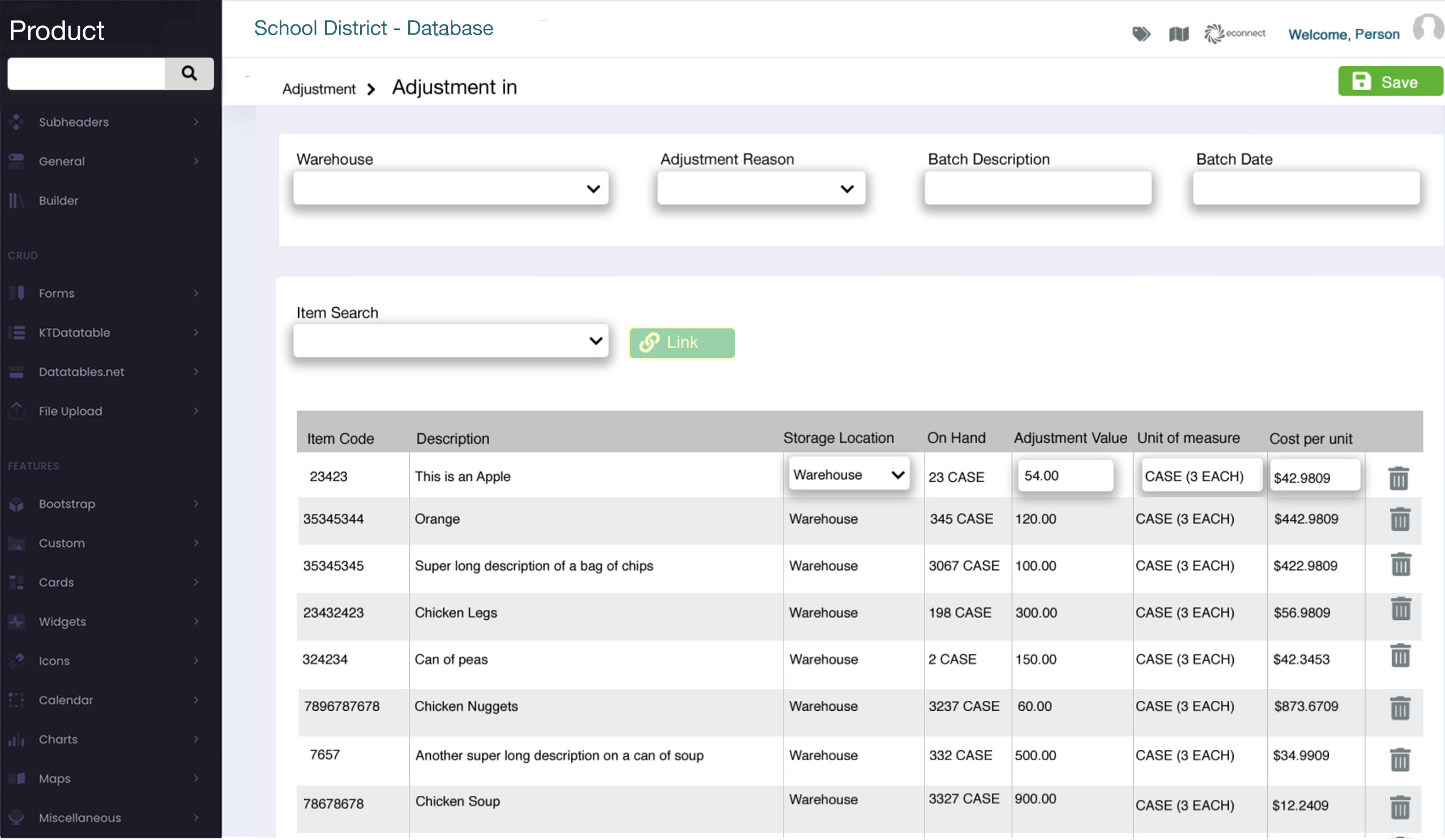Delete the Orange row with trash icon
The height and width of the screenshot is (840, 1445).
click(x=1400, y=520)
